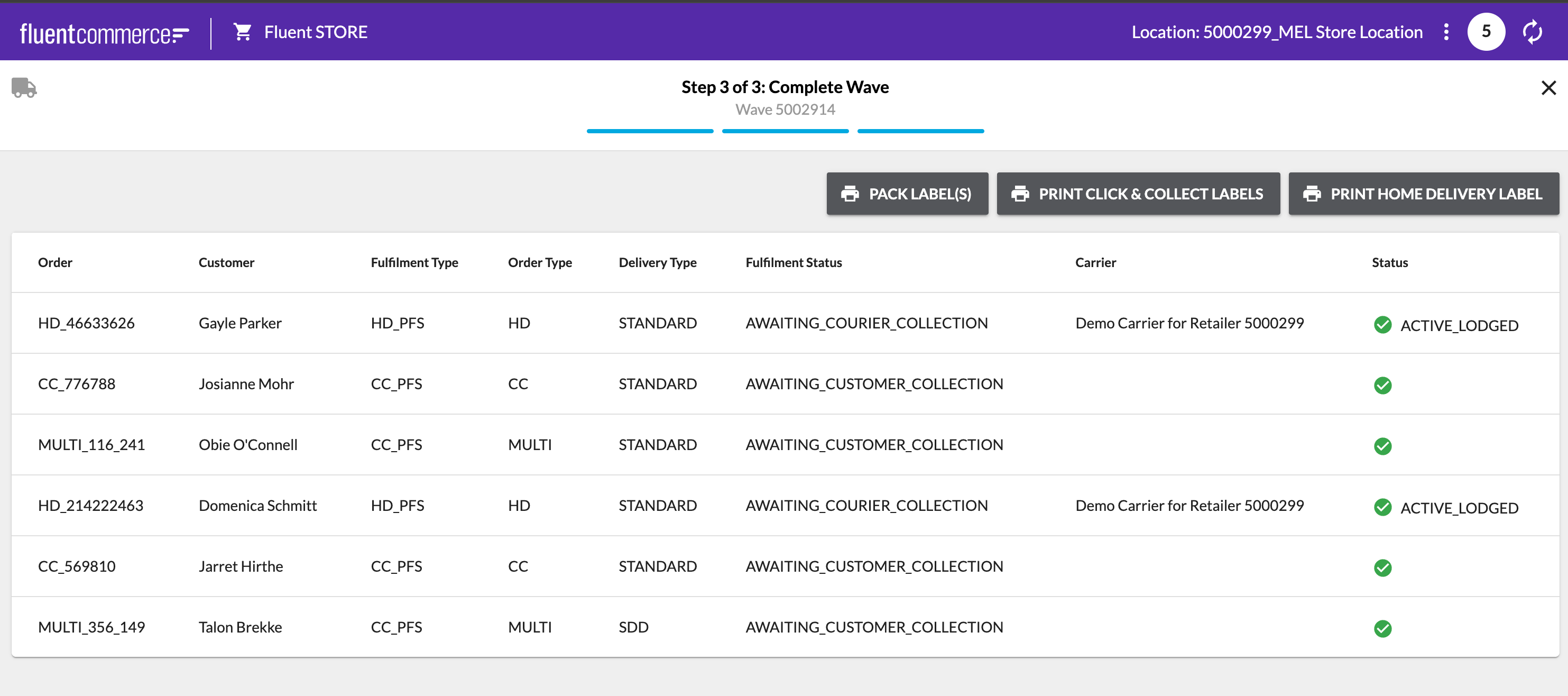
Task: Open the three-dot options menu
Action: 1446,32
